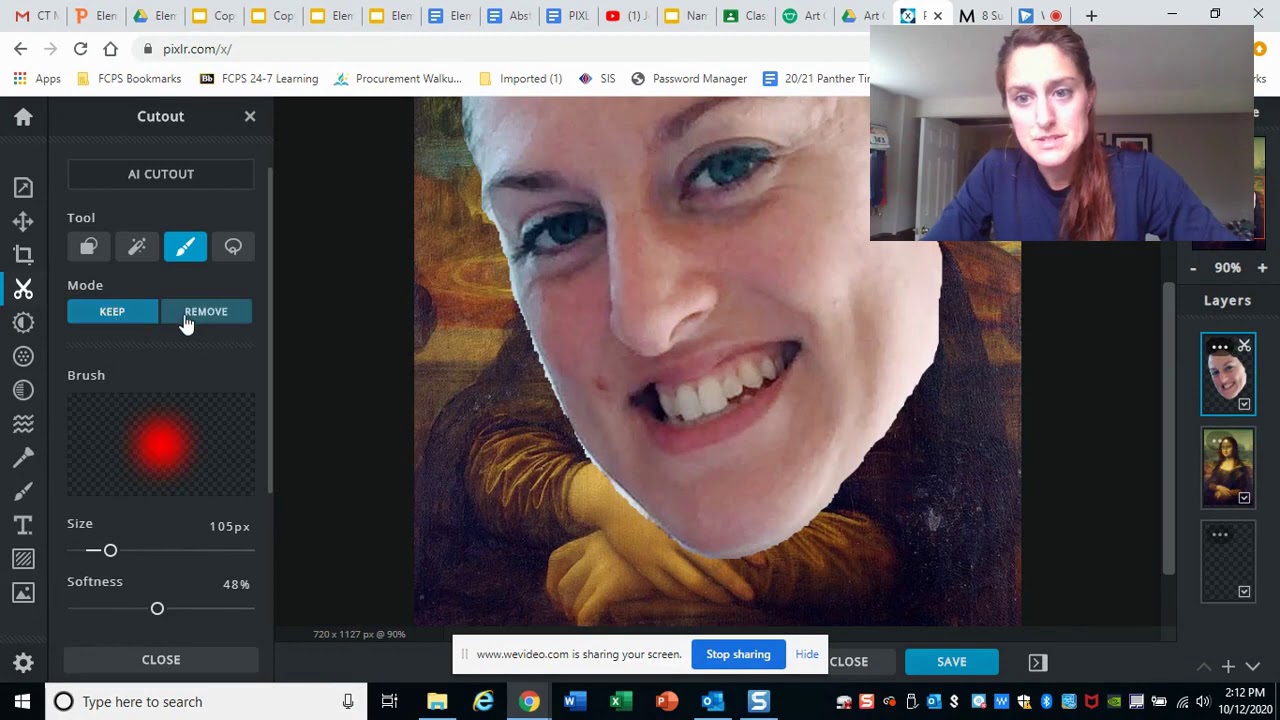Hide the screen sharing notification bar
This screenshot has height=720, width=1280.
[807, 655]
